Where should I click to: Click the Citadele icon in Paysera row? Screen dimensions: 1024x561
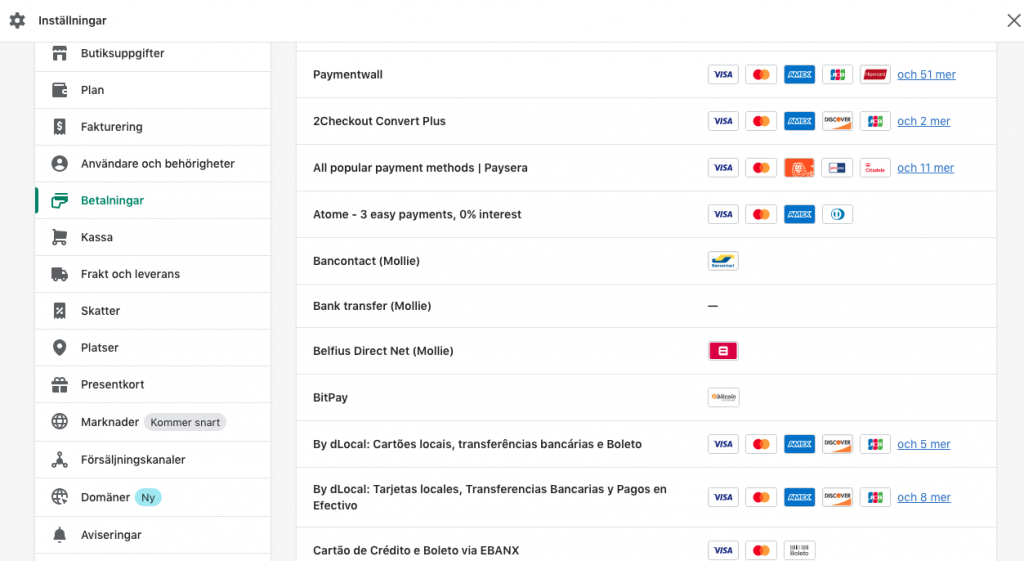(x=875, y=168)
